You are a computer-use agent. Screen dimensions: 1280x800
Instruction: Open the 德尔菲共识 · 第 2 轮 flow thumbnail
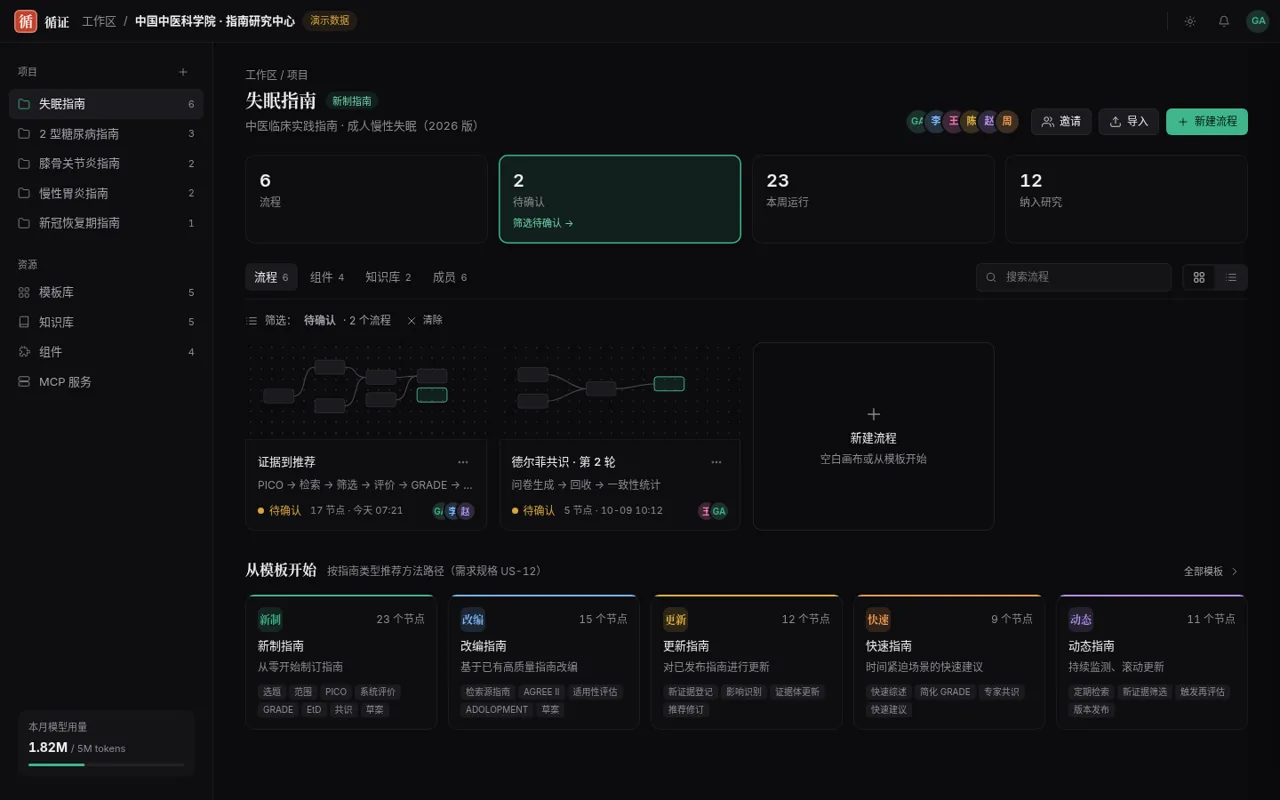pyautogui.click(x=620, y=390)
